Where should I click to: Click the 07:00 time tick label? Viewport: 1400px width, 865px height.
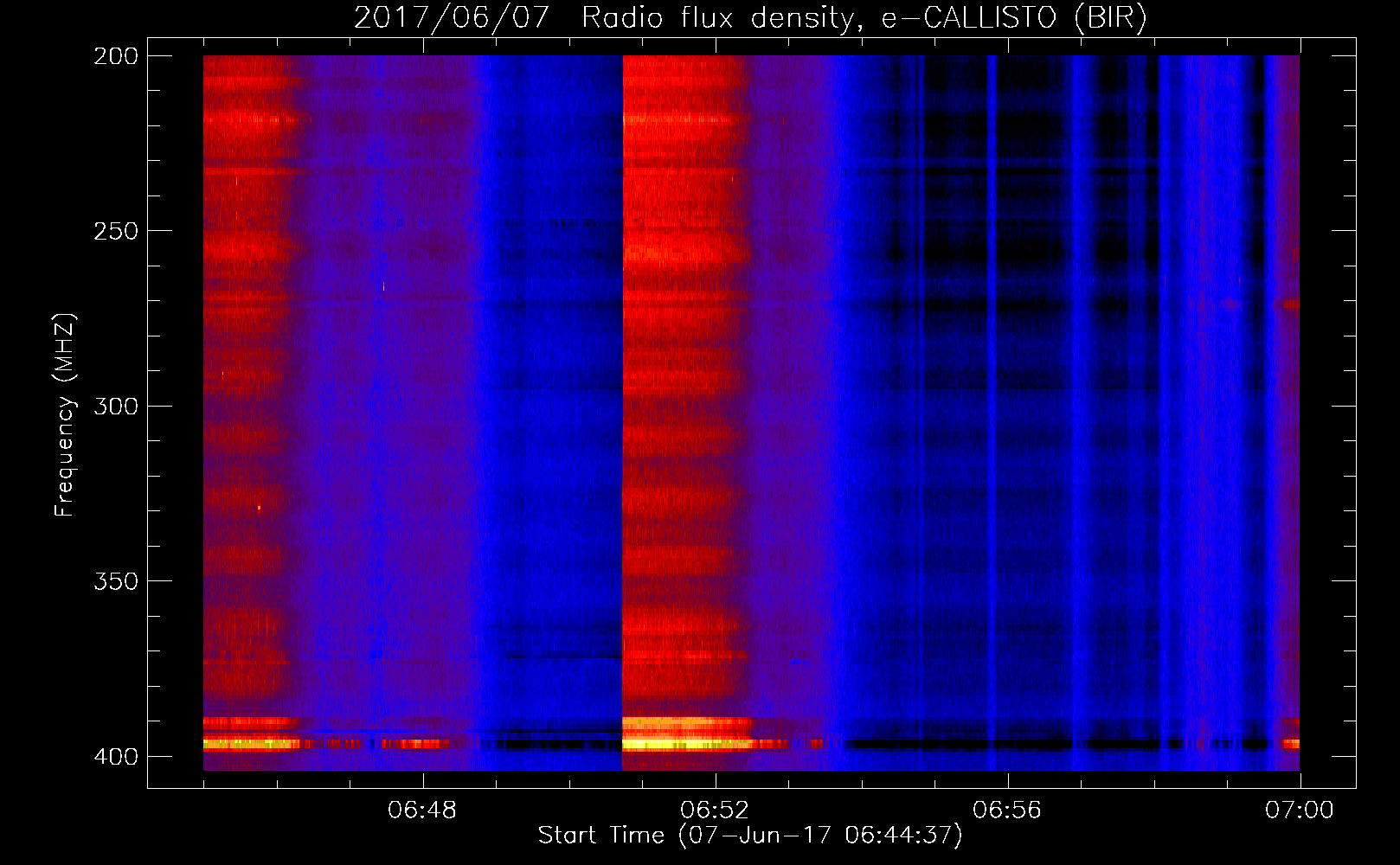1300,811
